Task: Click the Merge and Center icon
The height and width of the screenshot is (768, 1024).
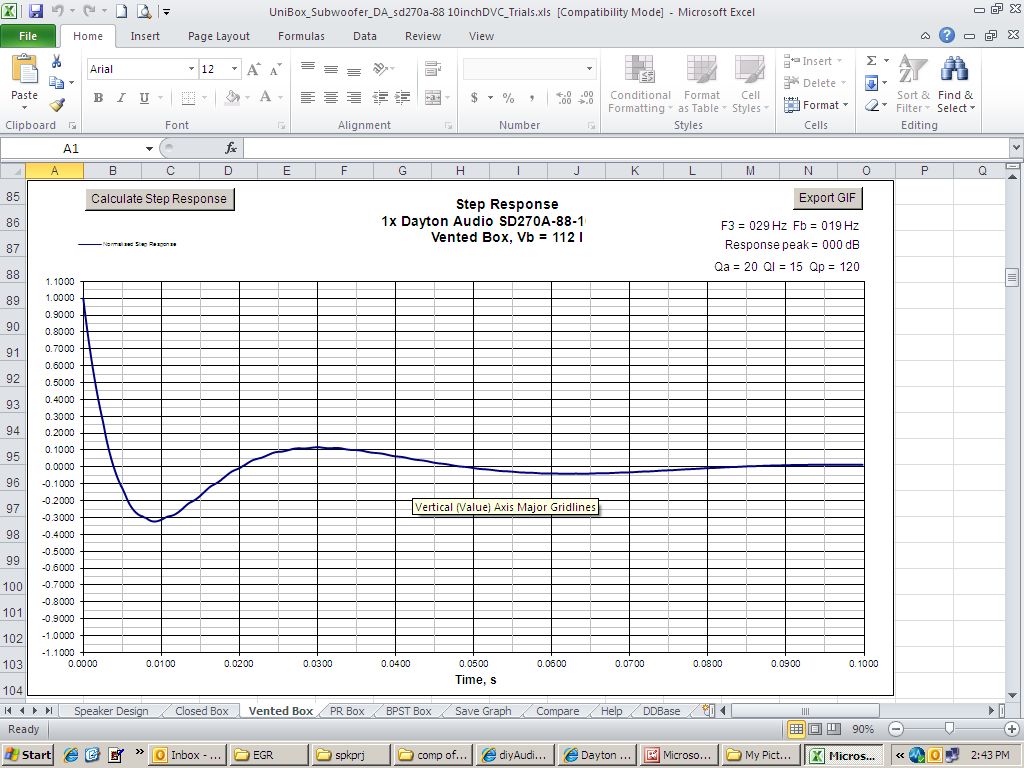Action: point(432,98)
